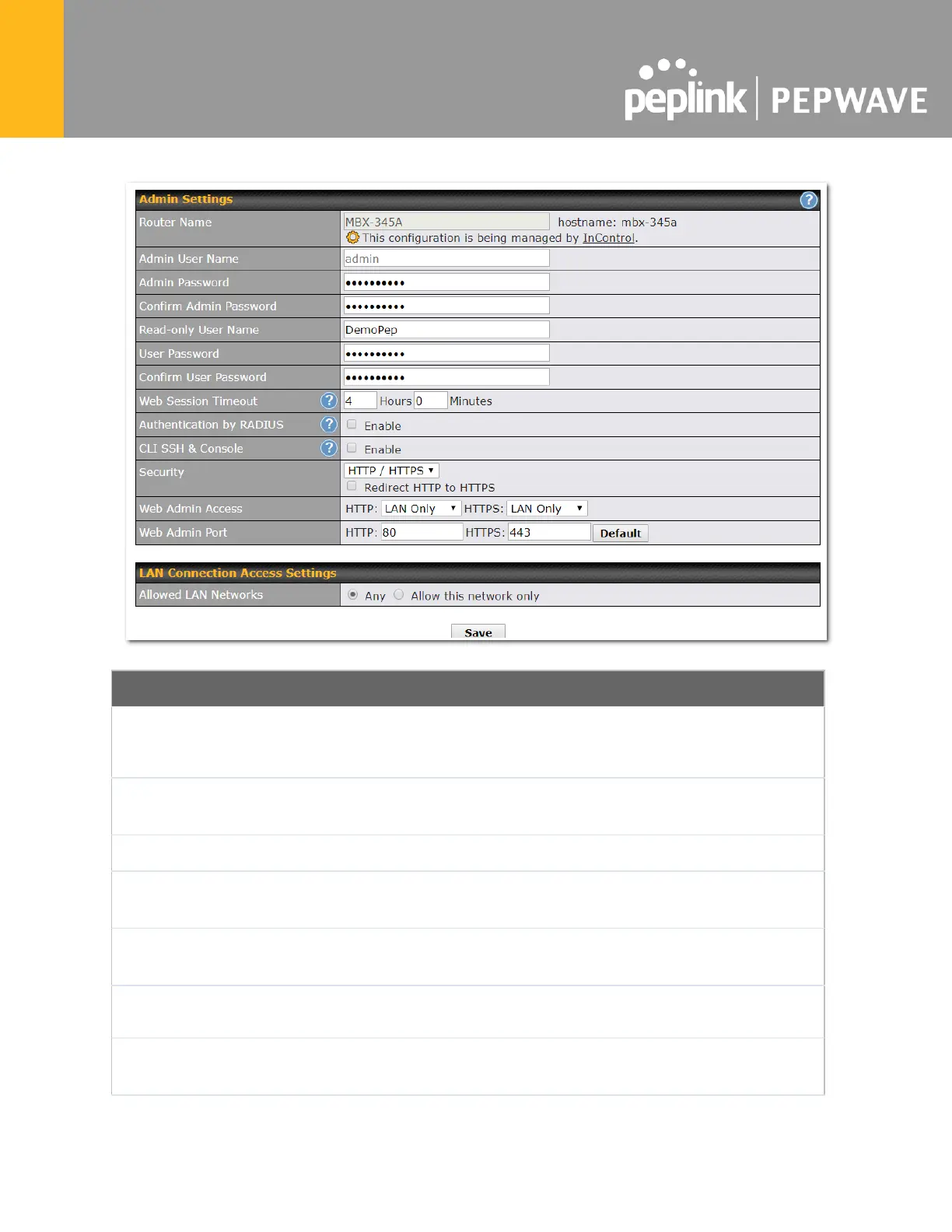Click the CLI SSH & Console help icon
The width and height of the screenshot is (952, 1232).
coord(329,448)
